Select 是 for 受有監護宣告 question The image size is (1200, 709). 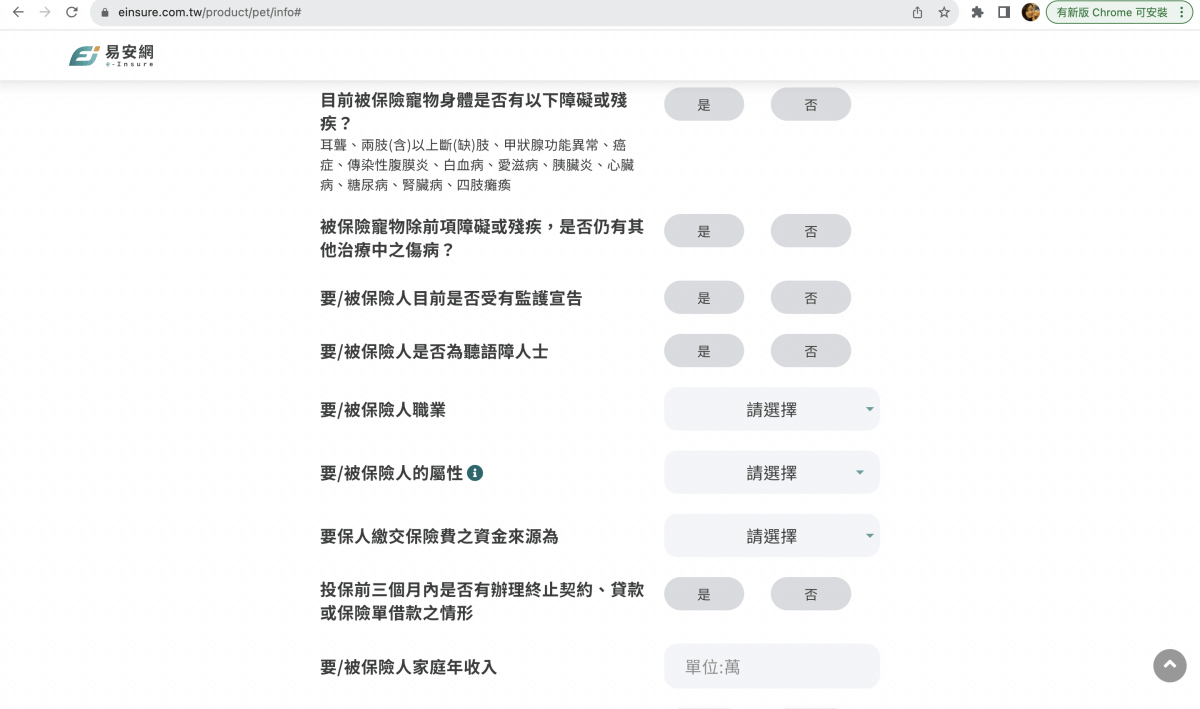(x=704, y=297)
